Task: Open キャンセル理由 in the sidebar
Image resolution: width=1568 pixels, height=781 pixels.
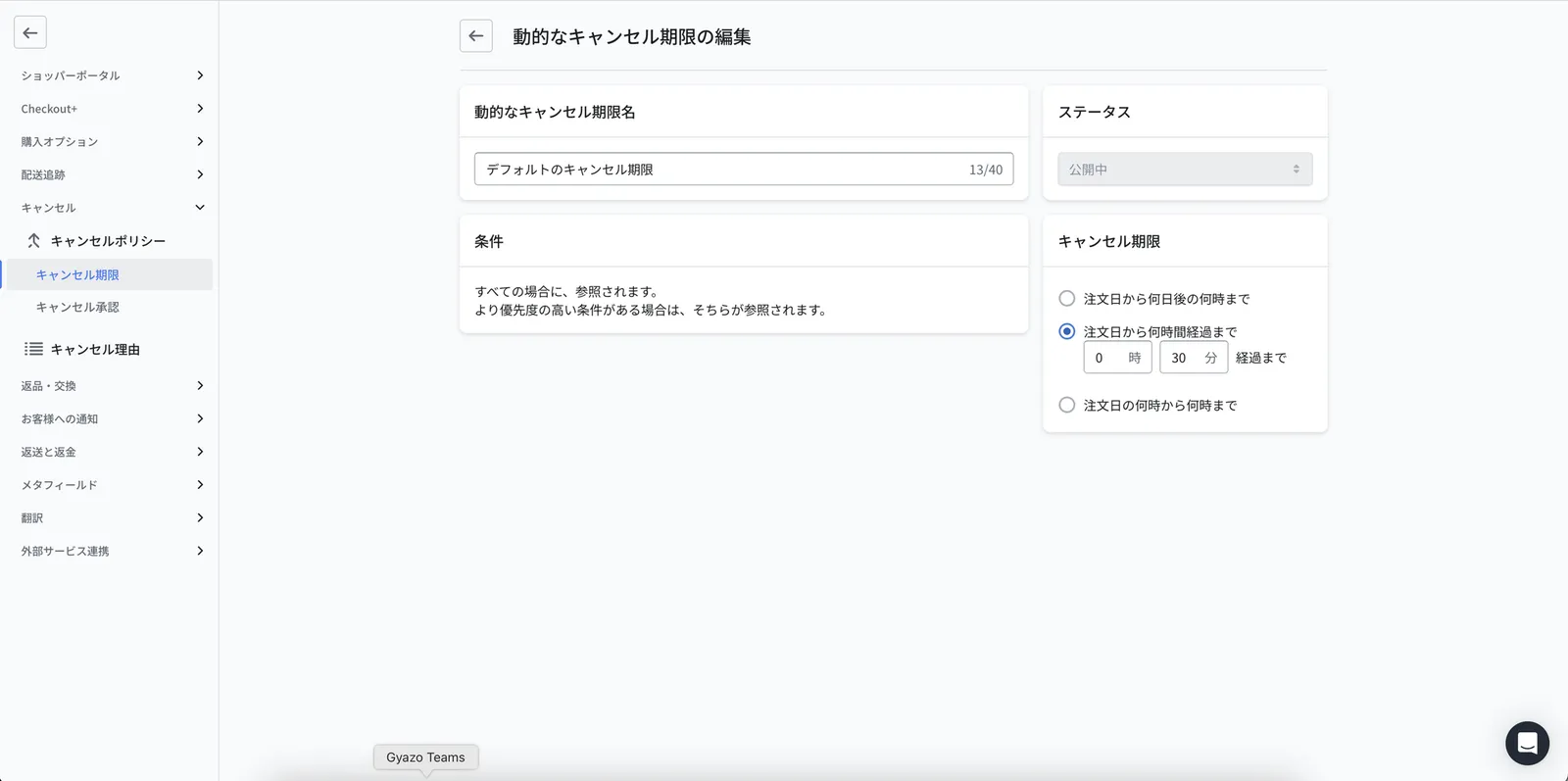Action: [x=95, y=350]
